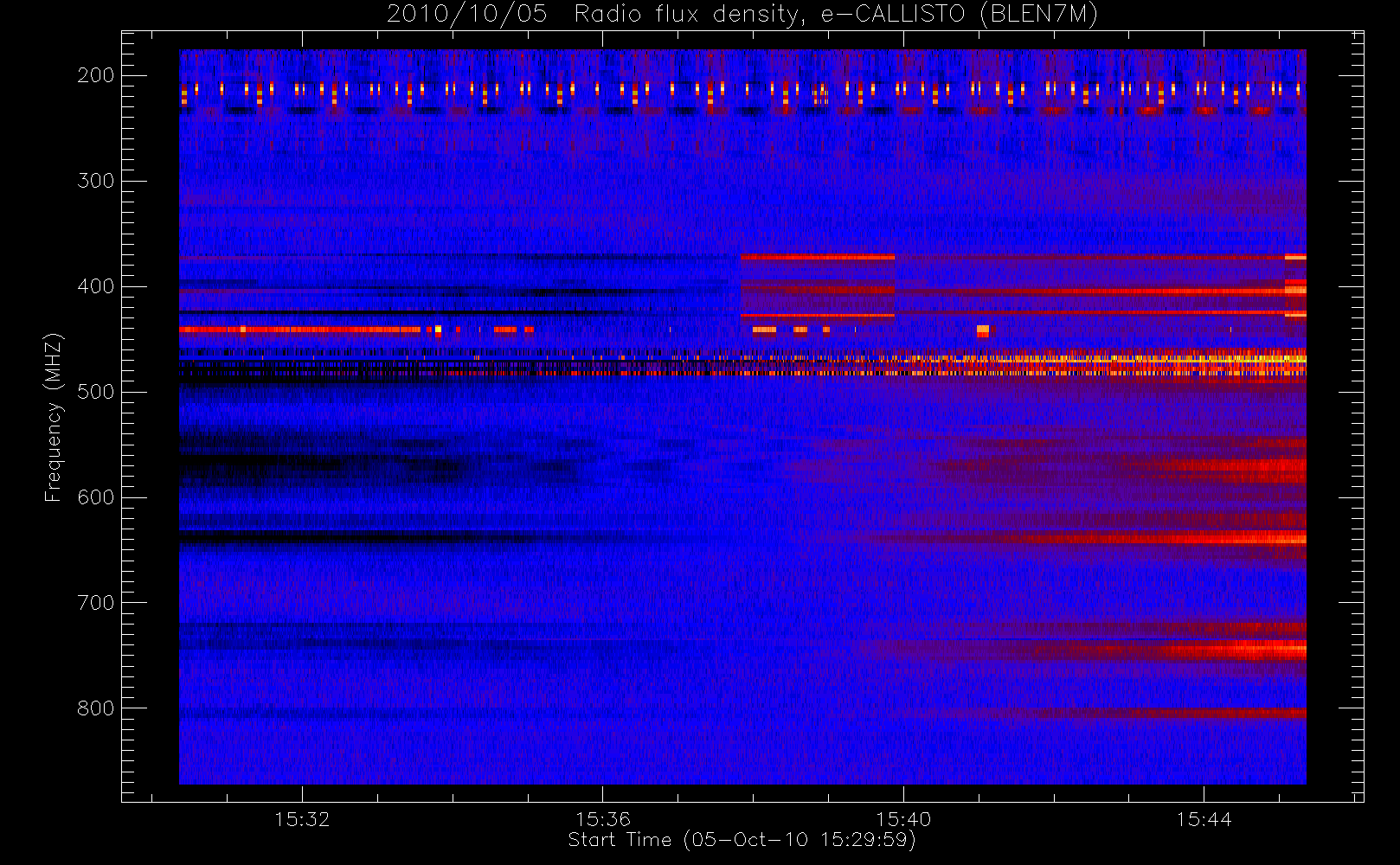This screenshot has width=1400, height=865.
Task: Click the 700 frequency tick label
Action: [95, 603]
